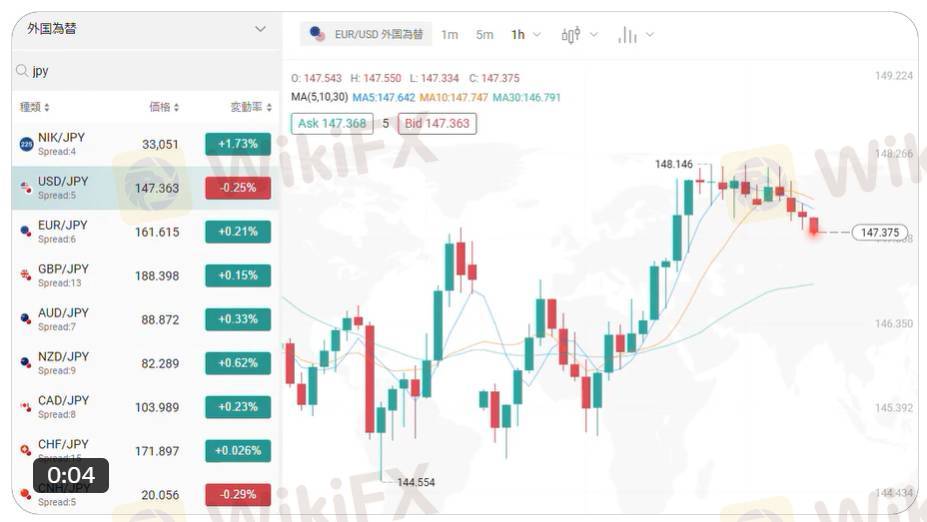Click the USD/JPY flag icon
Screen dimensions: 927x522
pos(26,187)
